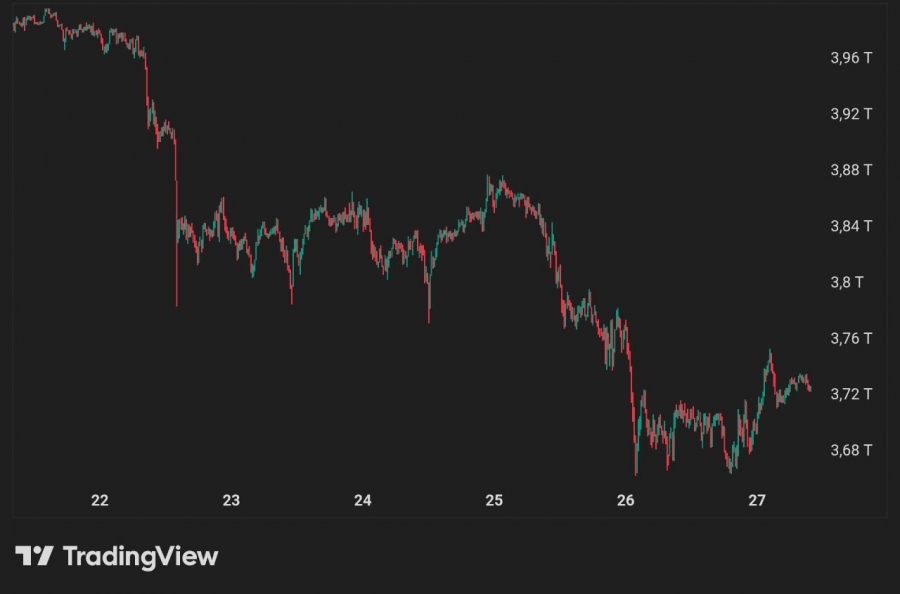Click the 3,92 T price level label
Viewport: 900px width, 594px height.
(851, 114)
